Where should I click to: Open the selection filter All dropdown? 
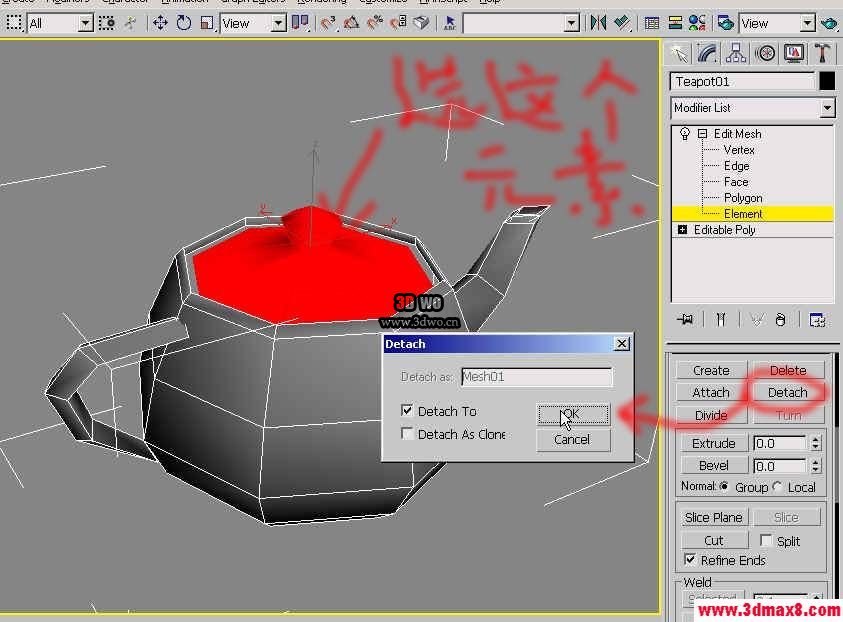pos(85,24)
